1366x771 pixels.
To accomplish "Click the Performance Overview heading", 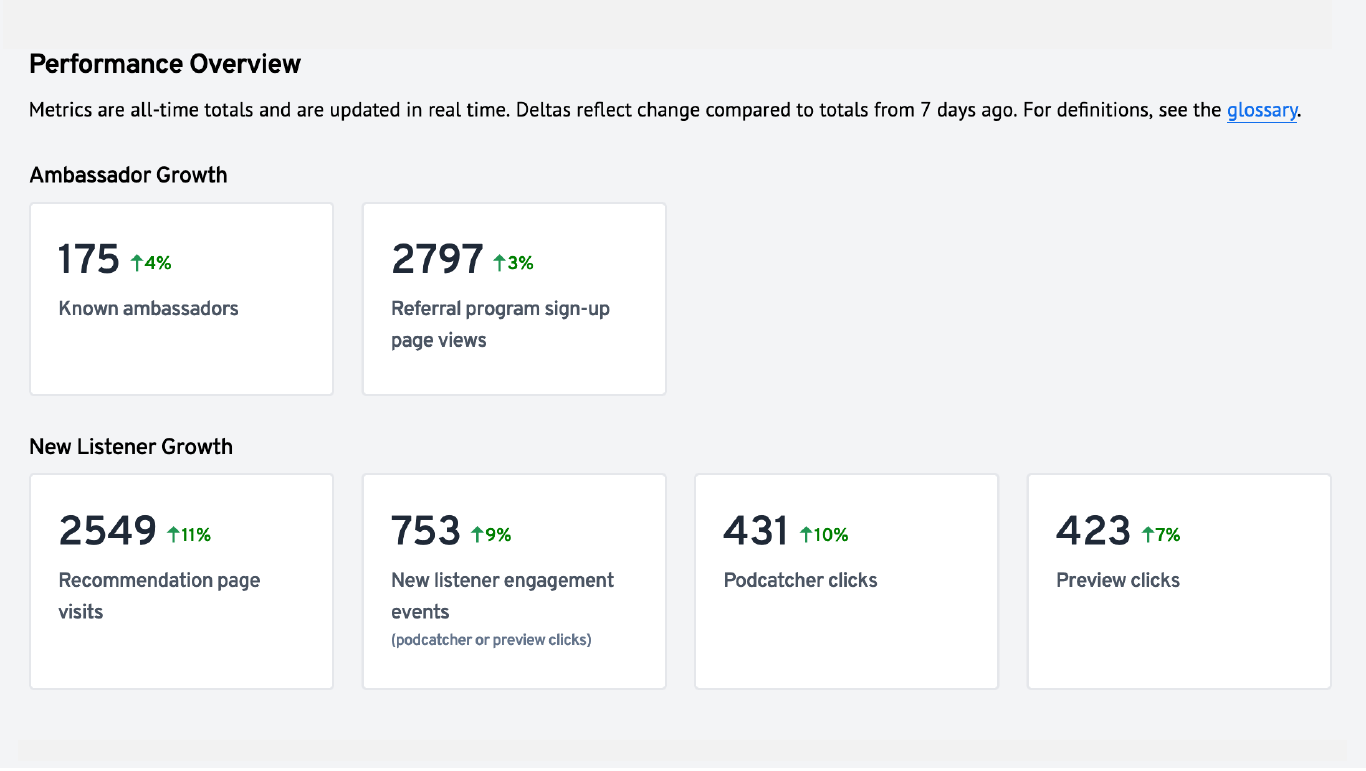I will click(x=165, y=64).
